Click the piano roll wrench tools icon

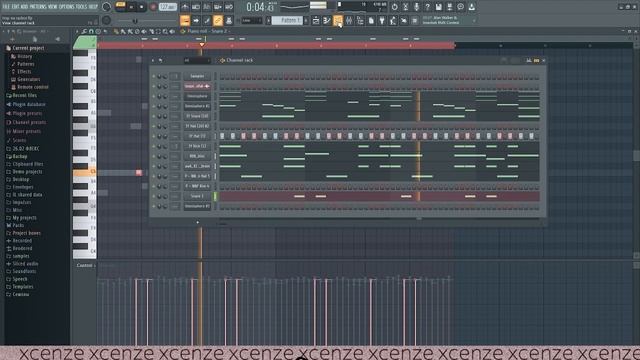pos(84,31)
